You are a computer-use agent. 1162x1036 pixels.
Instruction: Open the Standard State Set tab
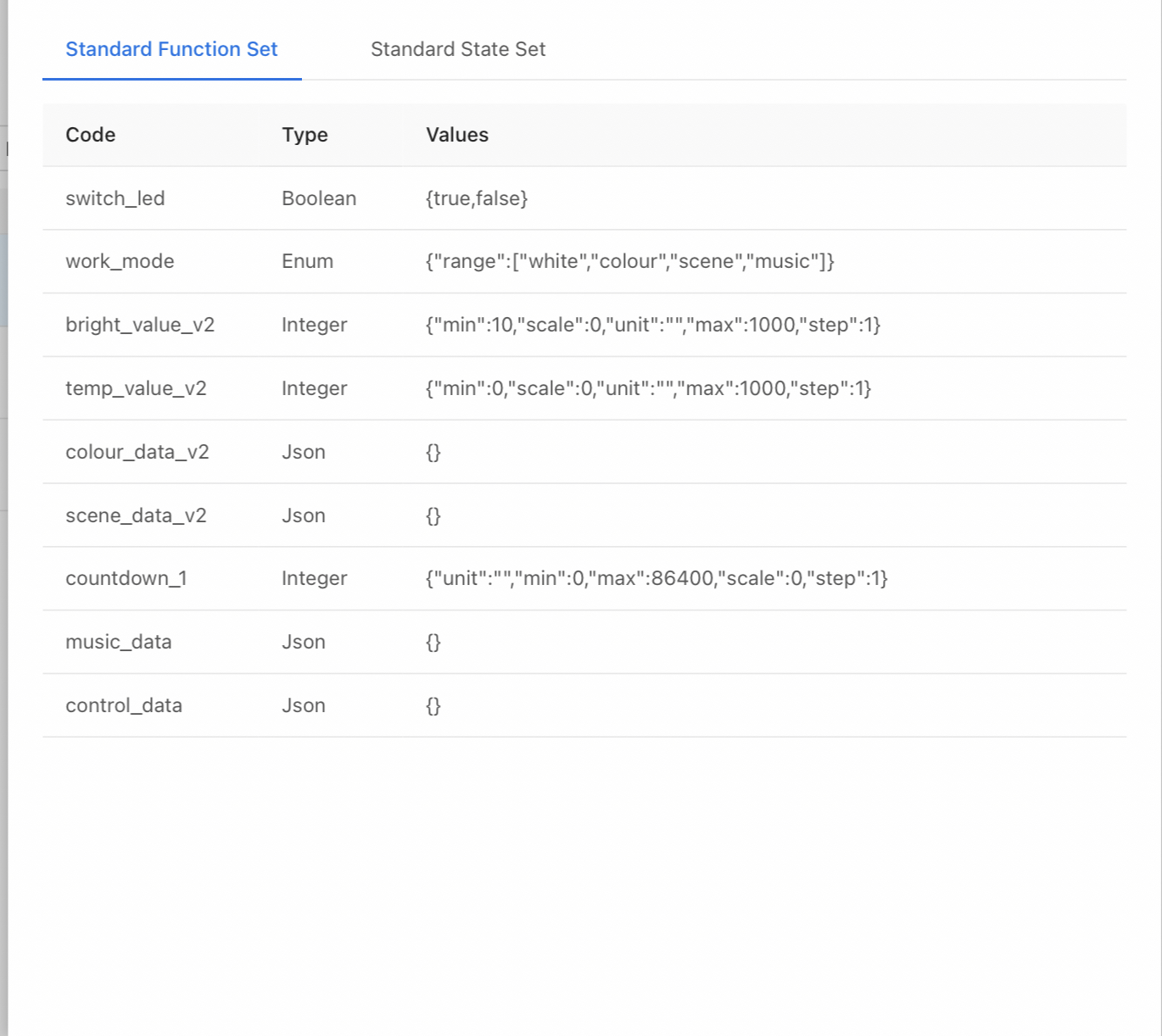[x=458, y=49]
